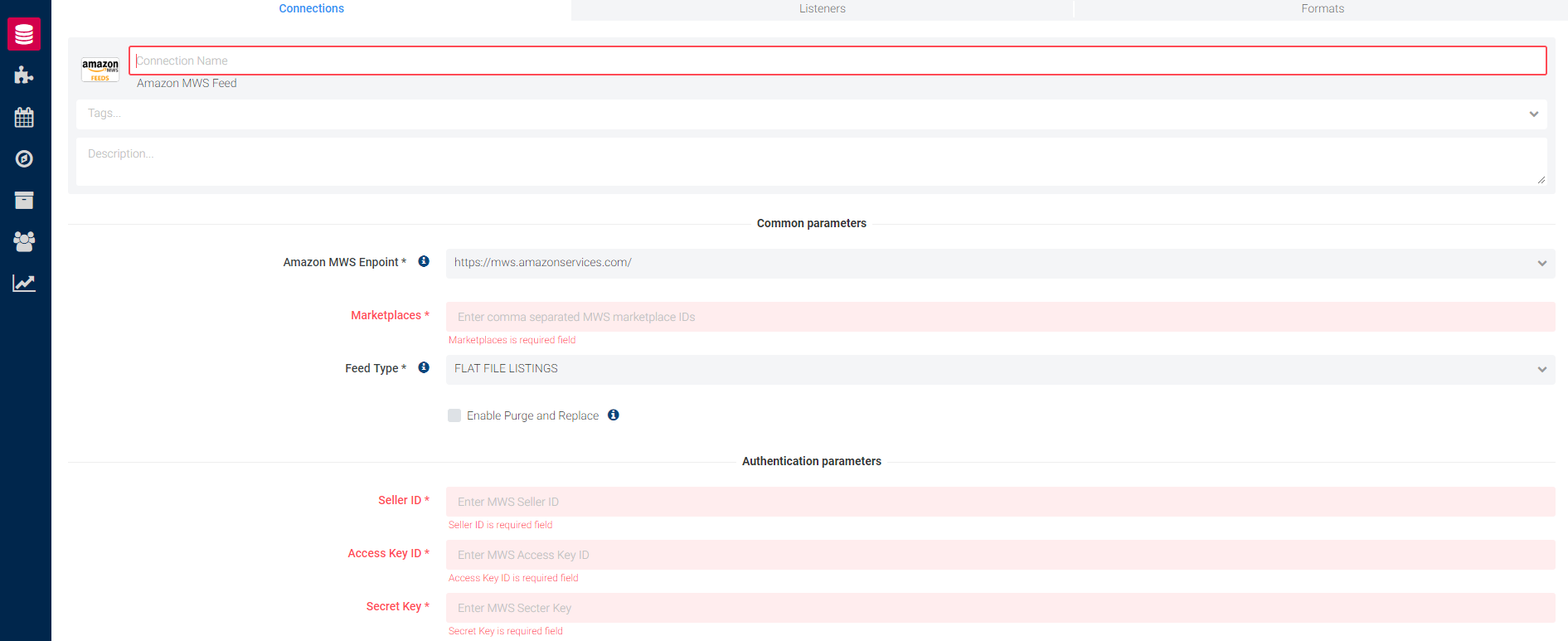Viewport: 1568px width, 641px height.
Task: Click the 'Access Key ID *' field label
Action: coord(389,553)
